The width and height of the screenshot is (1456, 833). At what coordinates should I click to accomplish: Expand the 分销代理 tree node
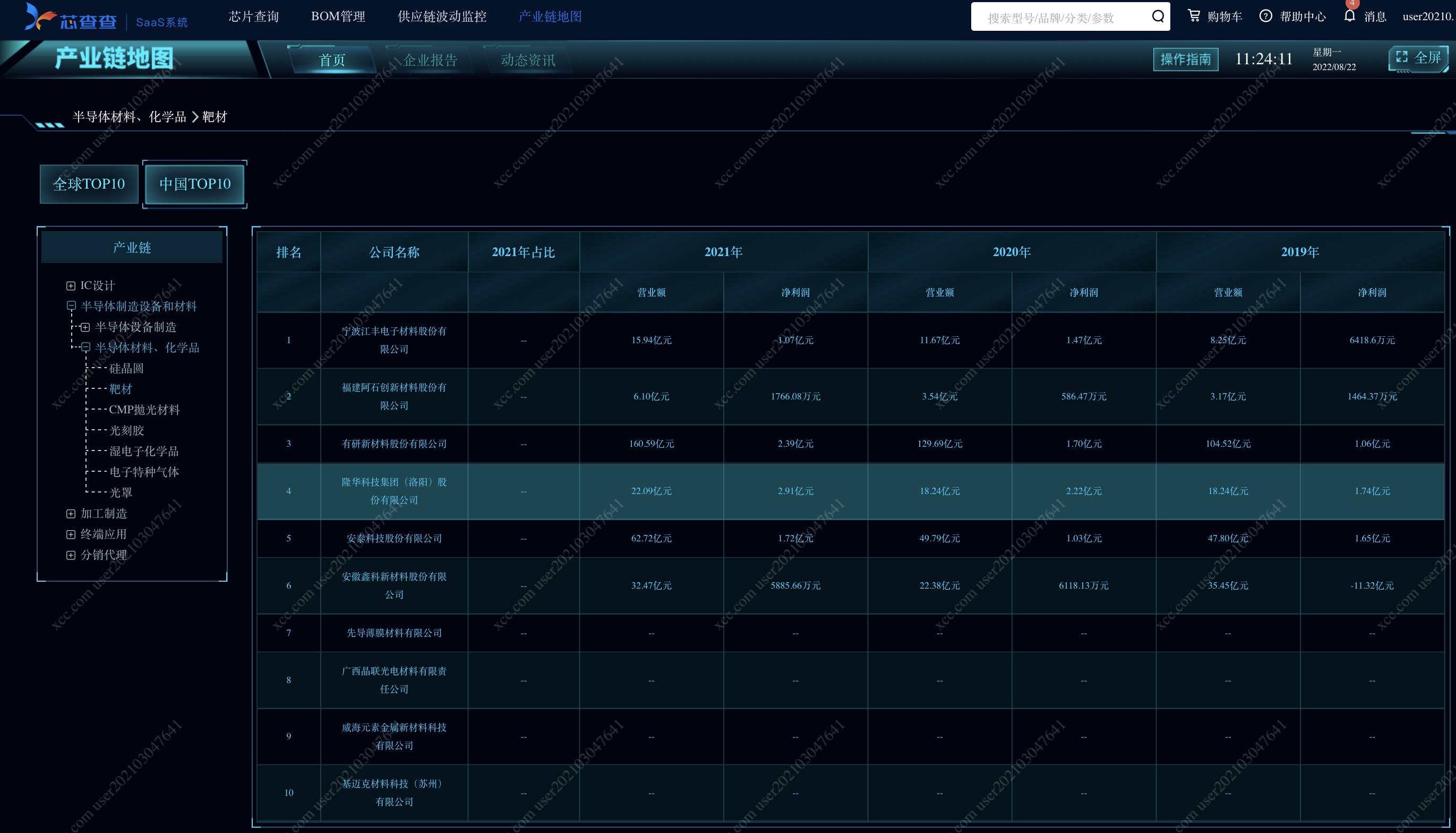[71, 555]
